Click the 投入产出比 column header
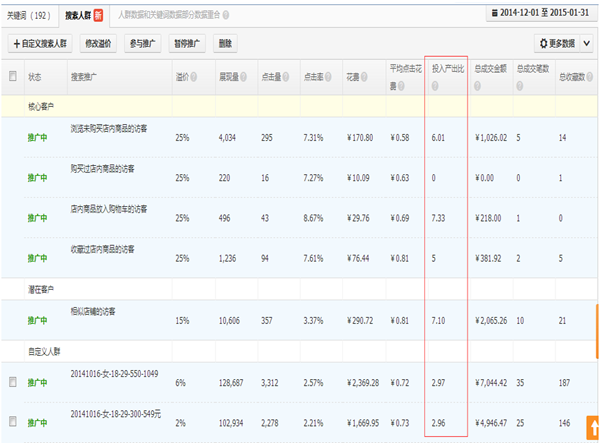This screenshot has width=600, height=445. [x=448, y=68]
